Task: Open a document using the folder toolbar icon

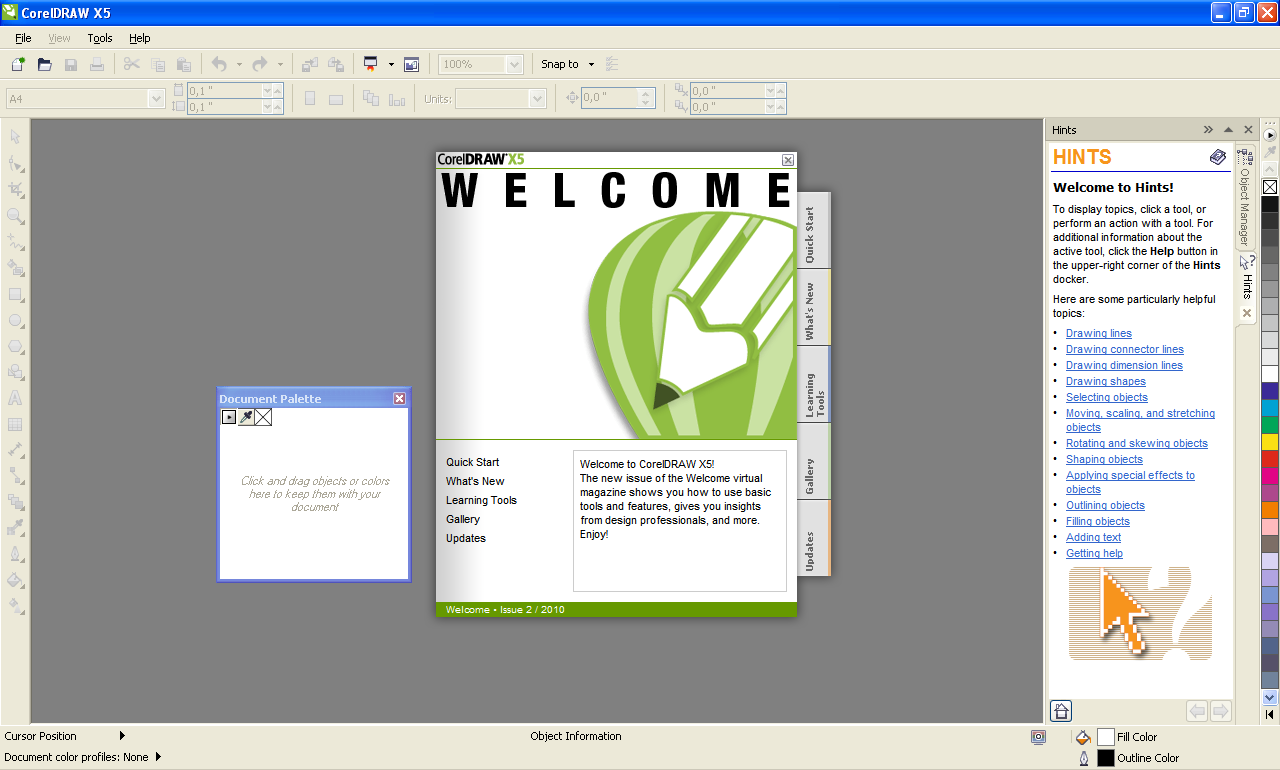Action: click(x=44, y=63)
